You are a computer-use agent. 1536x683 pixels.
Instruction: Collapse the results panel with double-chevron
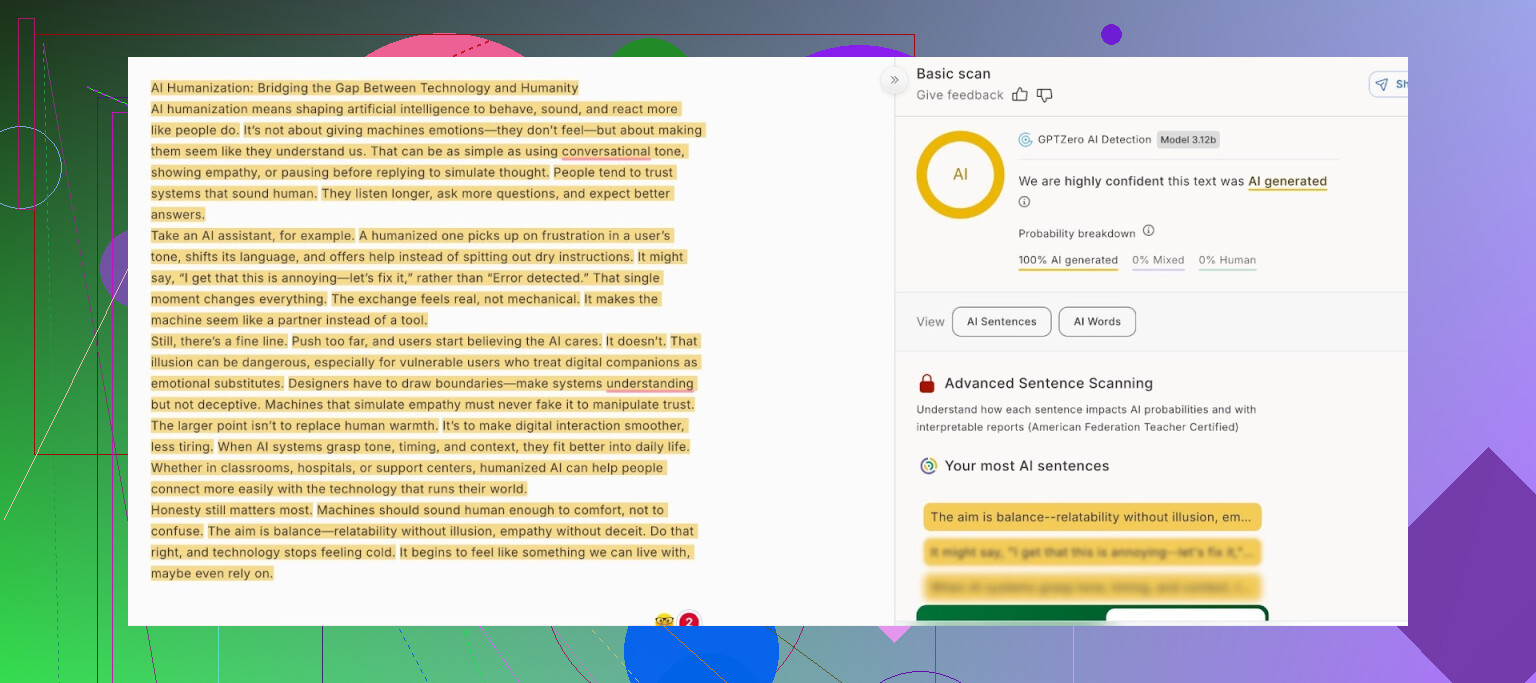pos(894,81)
